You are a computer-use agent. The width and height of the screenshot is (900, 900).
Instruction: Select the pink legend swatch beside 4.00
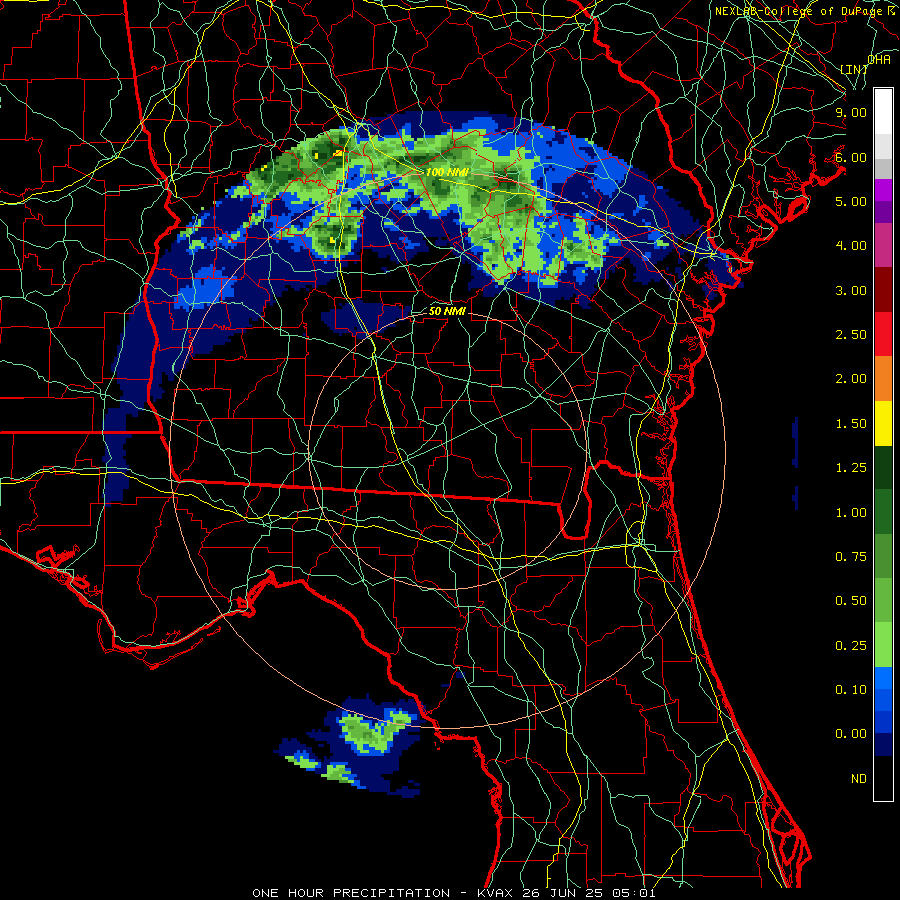point(883,246)
